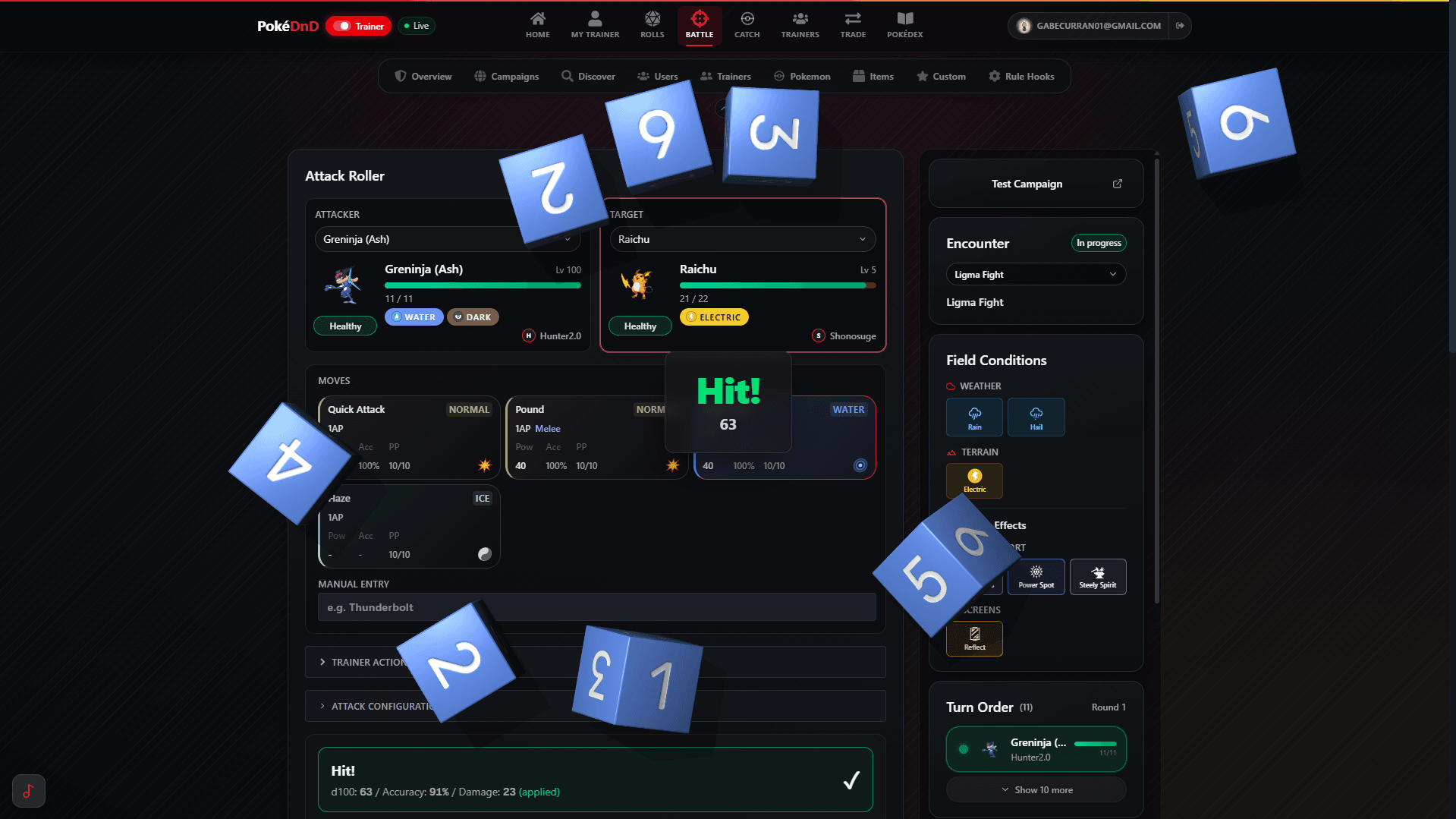Open the Target dropdown showing Raichu
Screen dimensions: 1456x819
(x=742, y=239)
